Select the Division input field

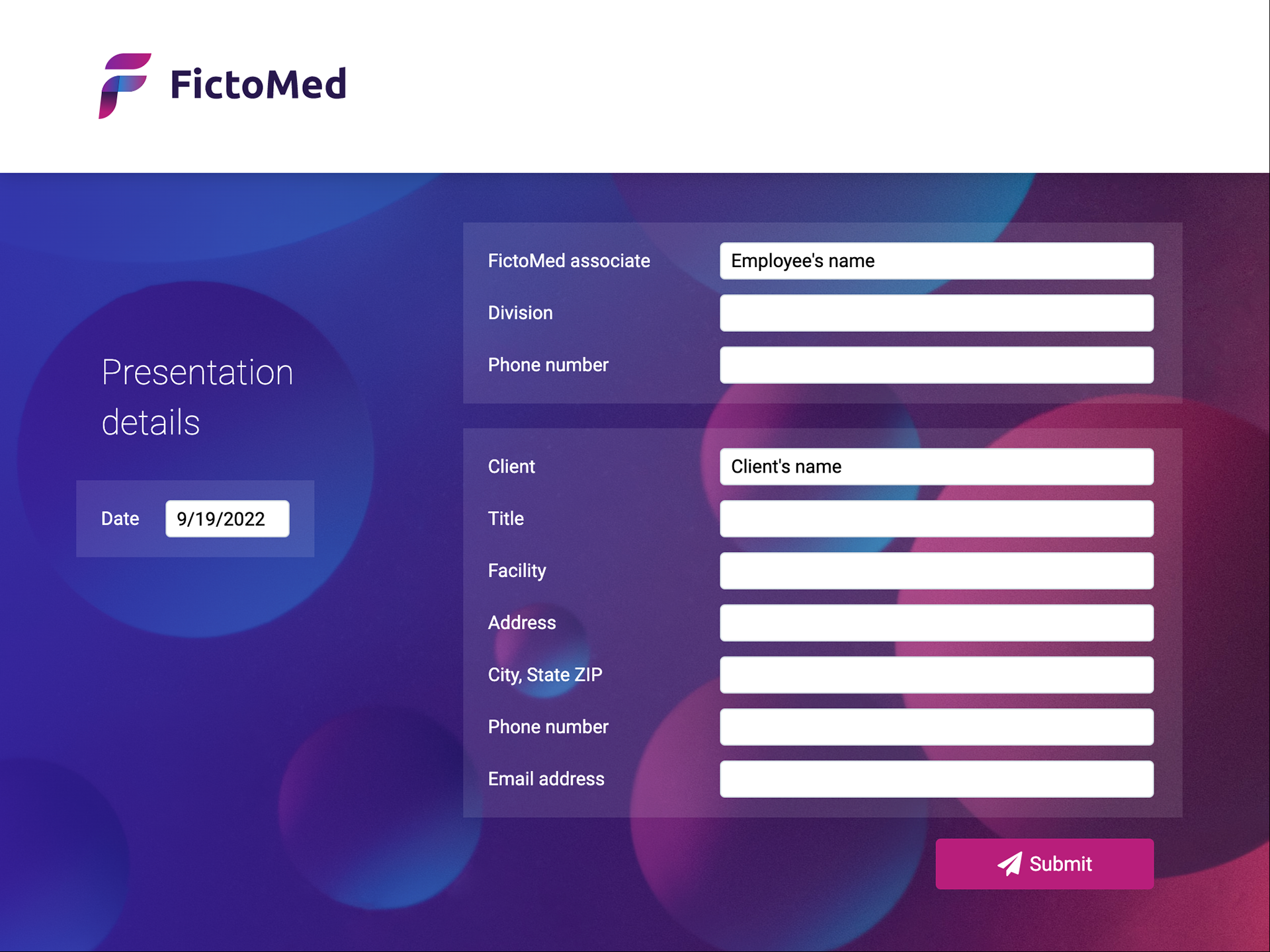coord(937,313)
